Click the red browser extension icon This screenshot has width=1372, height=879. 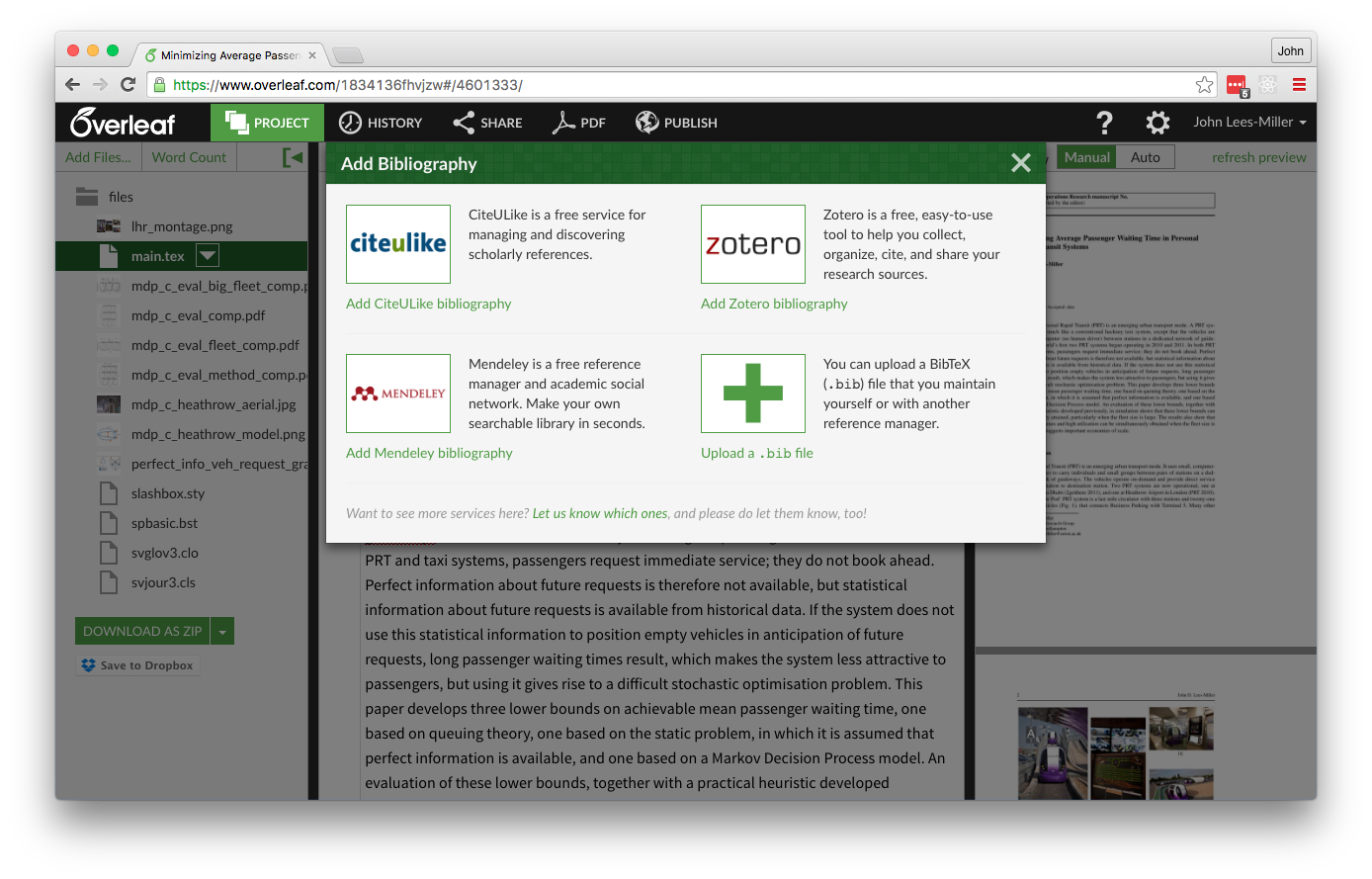point(1237,86)
